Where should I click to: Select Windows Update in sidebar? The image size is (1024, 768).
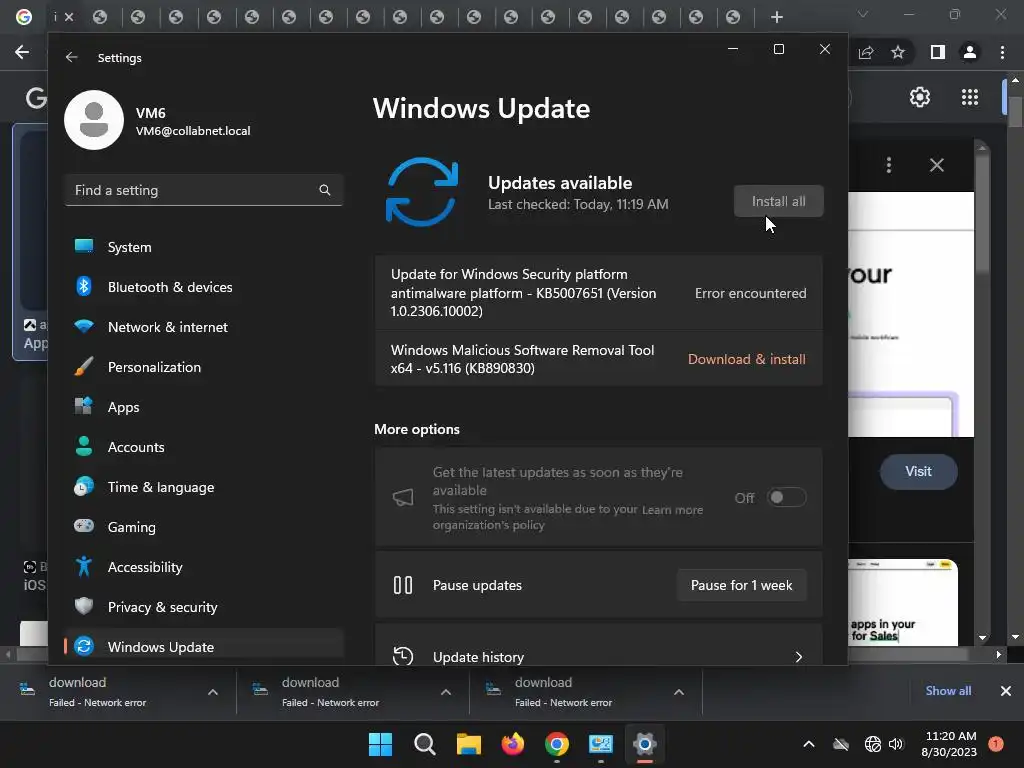[x=204, y=647]
